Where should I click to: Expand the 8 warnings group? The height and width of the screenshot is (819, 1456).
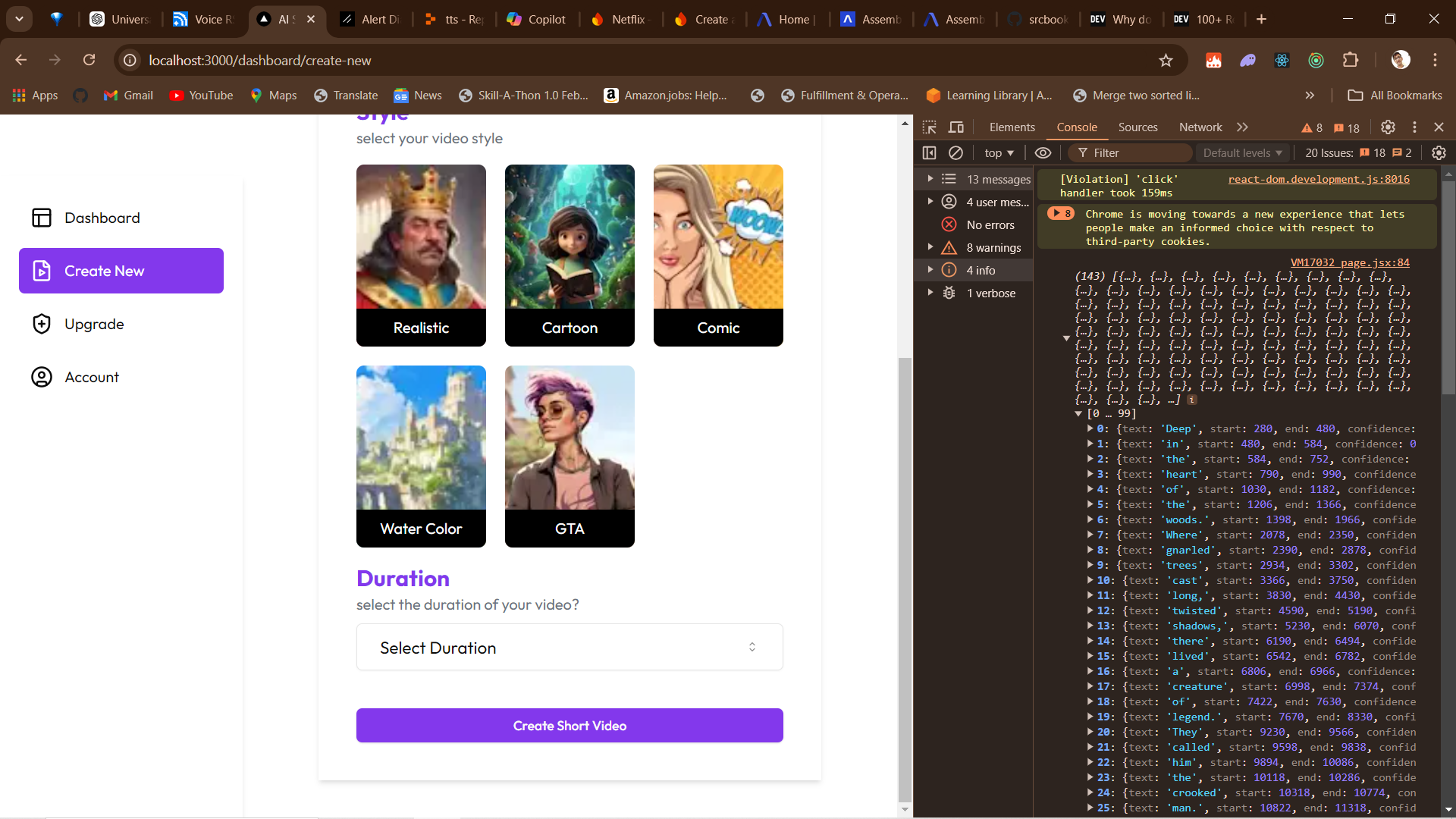tap(930, 247)
